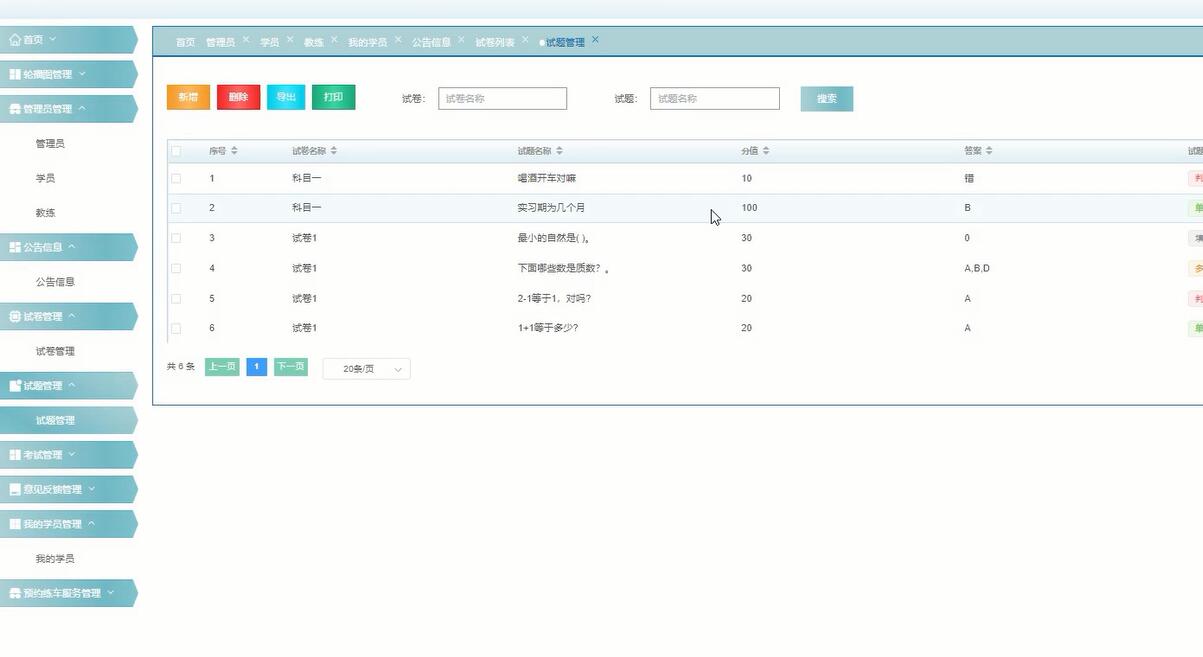The height and width of the screenshot is (657, 1203).
Task: Close the active 试题管理 tab with its X
Action: (x=595, y=40)
